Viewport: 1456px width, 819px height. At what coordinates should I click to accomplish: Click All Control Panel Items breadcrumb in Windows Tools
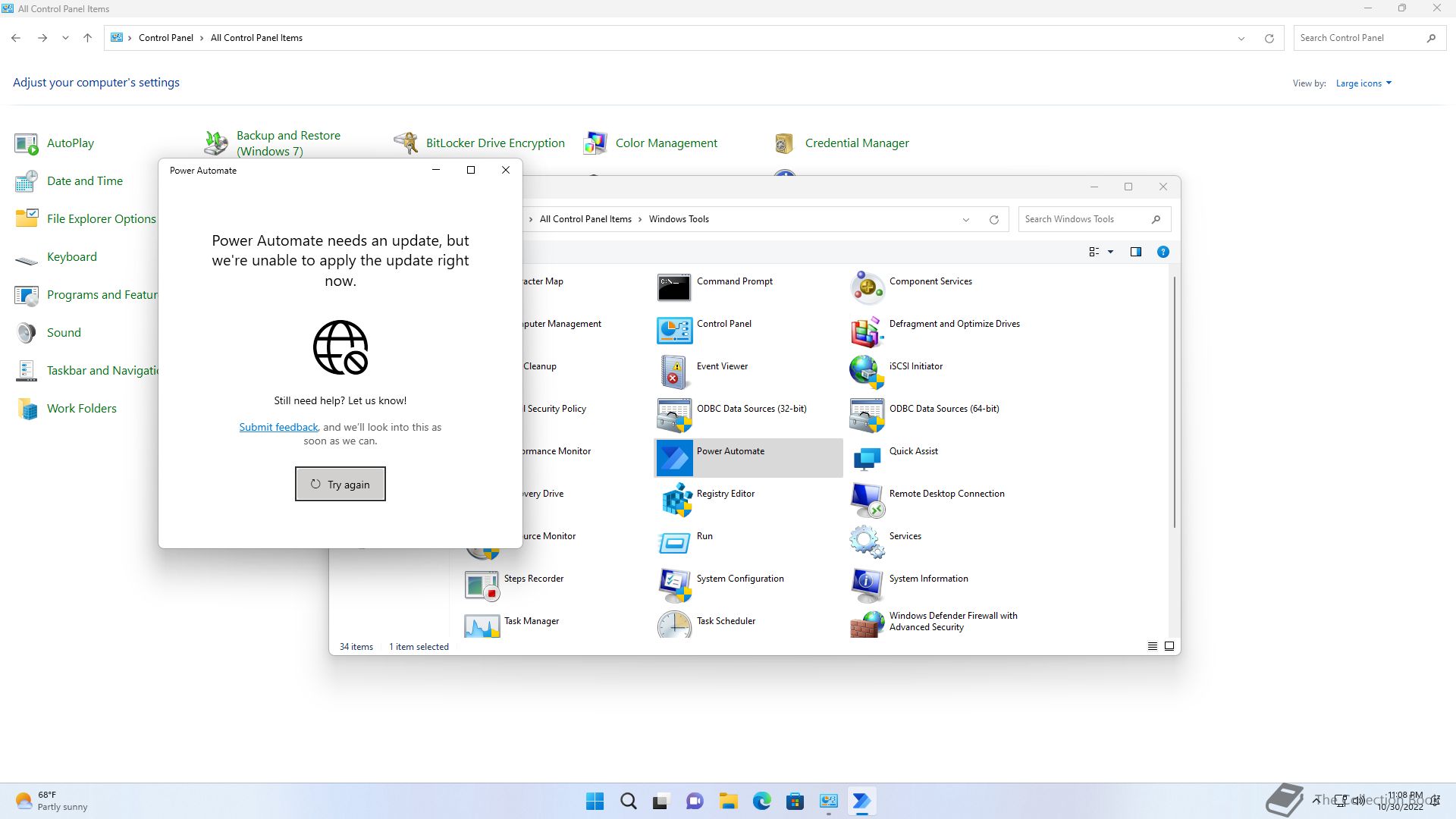(x=585, y=219)
